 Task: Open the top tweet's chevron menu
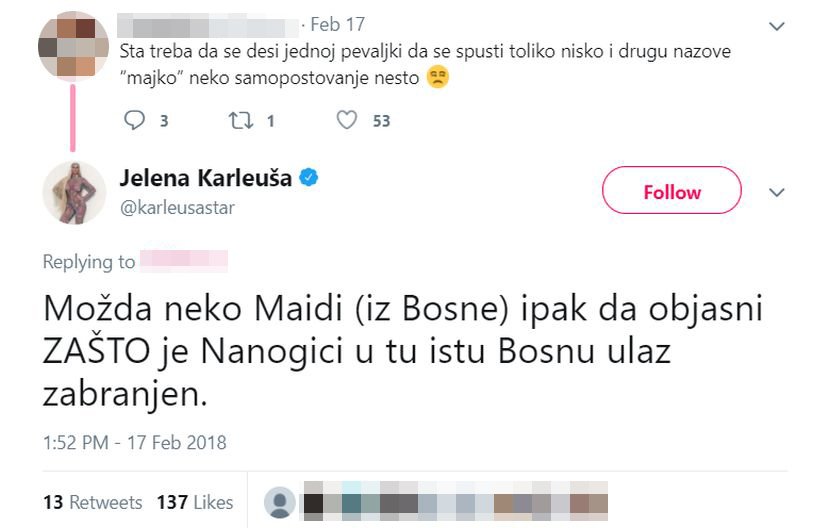tap(776, 25)
